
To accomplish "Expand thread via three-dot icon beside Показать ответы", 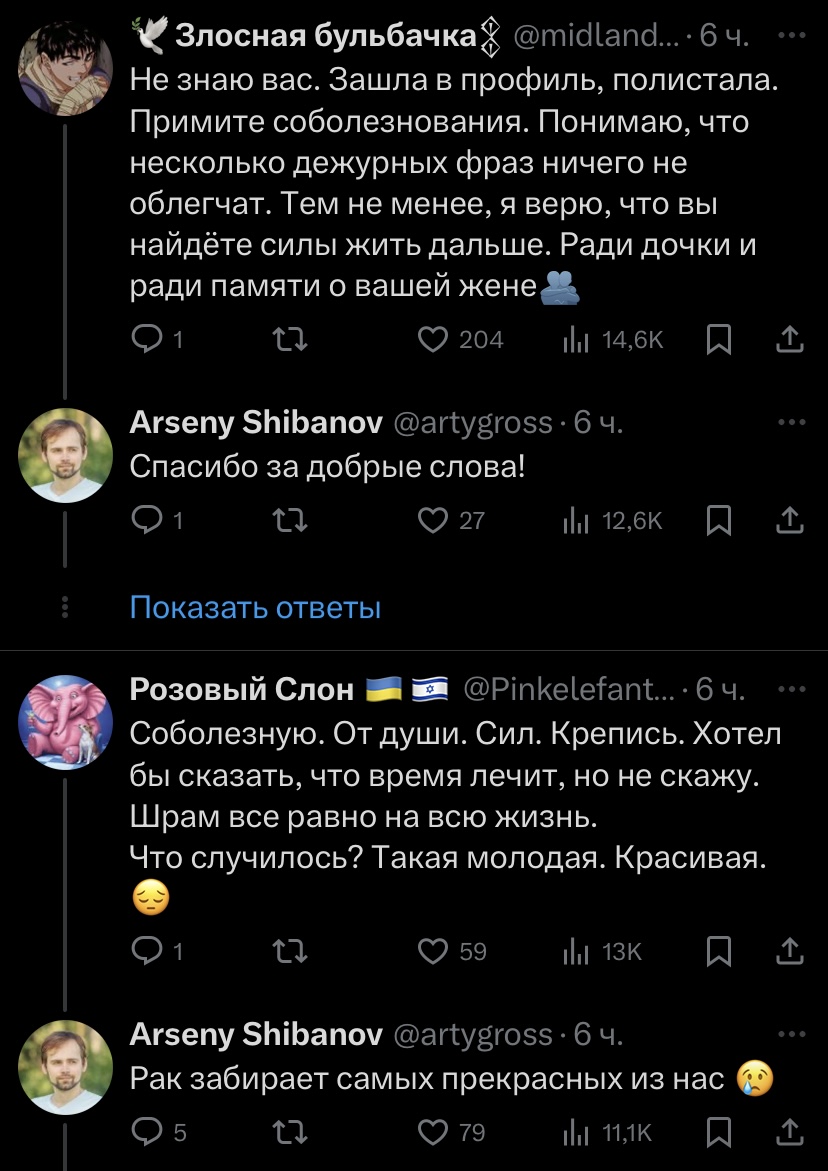I will pyautogui.click(x=65, y=607).
